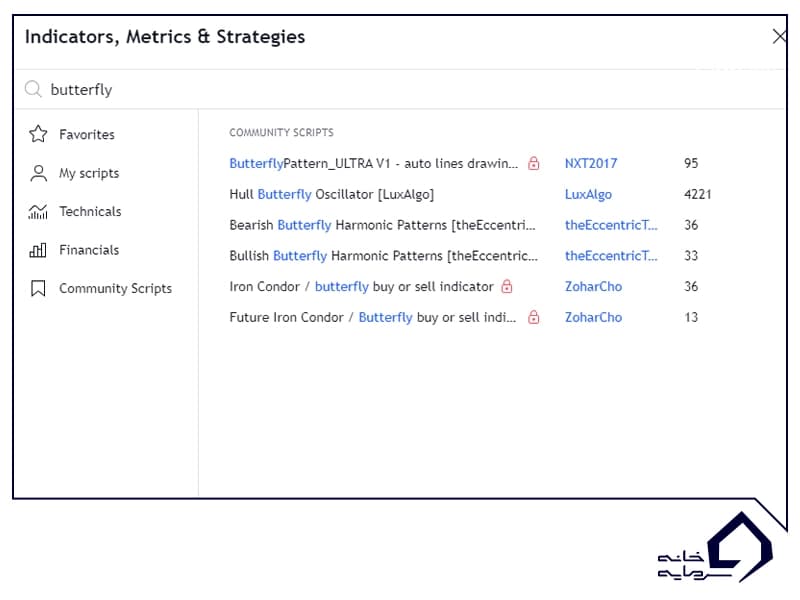Close the Indicators, Metrics & Strategies dialog
Viewport: 800px width, 600px height.
coord(779,36)
